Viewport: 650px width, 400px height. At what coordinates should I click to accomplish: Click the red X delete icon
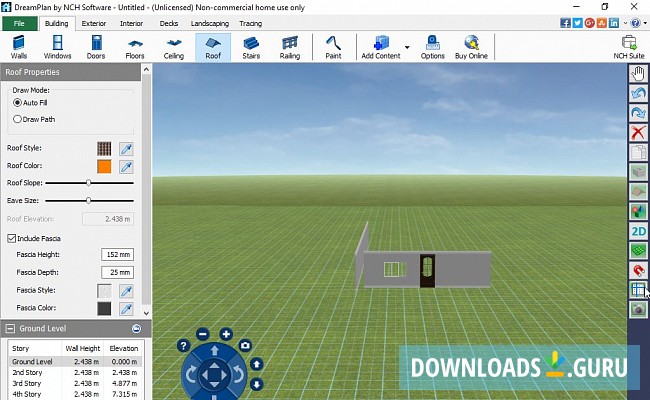[x=638, y=133]
